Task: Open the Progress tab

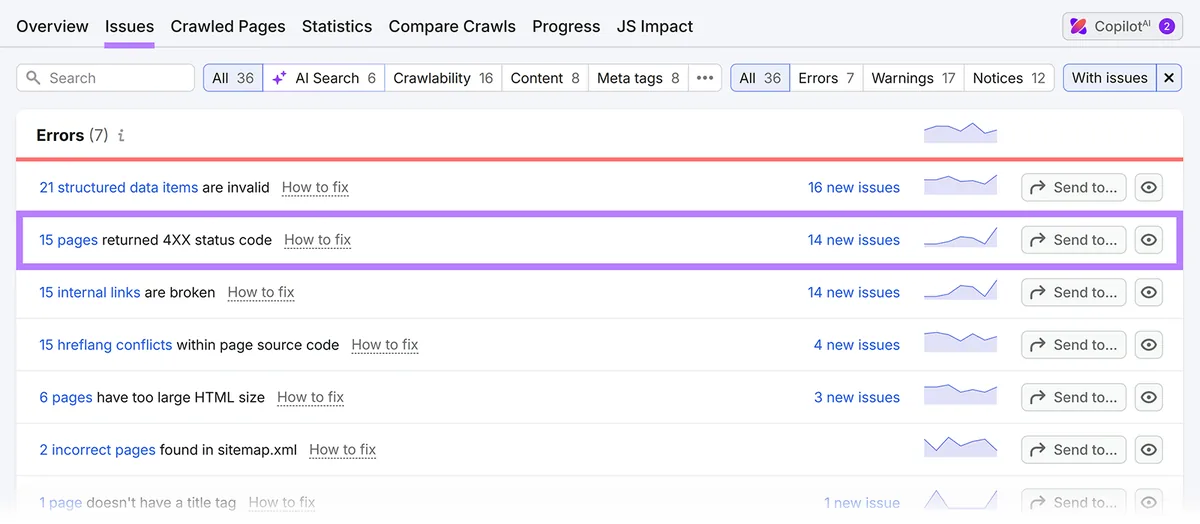Action: [x=566, y=26]
